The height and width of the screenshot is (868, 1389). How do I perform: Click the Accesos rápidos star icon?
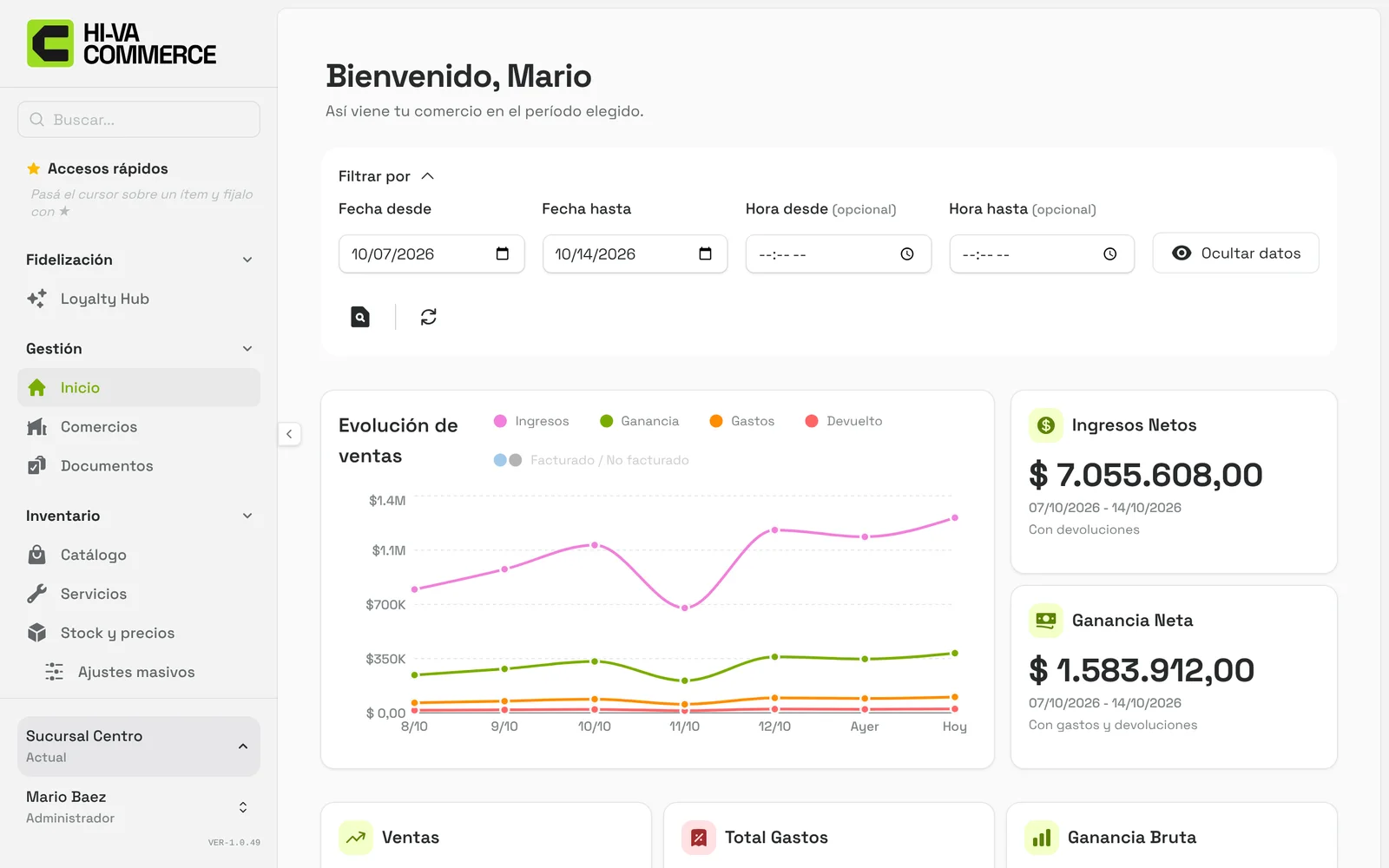point(34,168)
